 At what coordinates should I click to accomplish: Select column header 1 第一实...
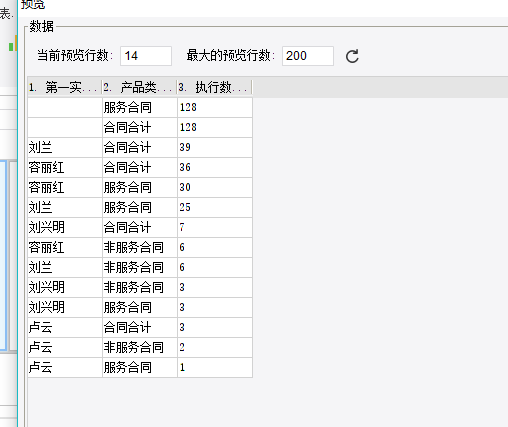(x=65, y=88)
